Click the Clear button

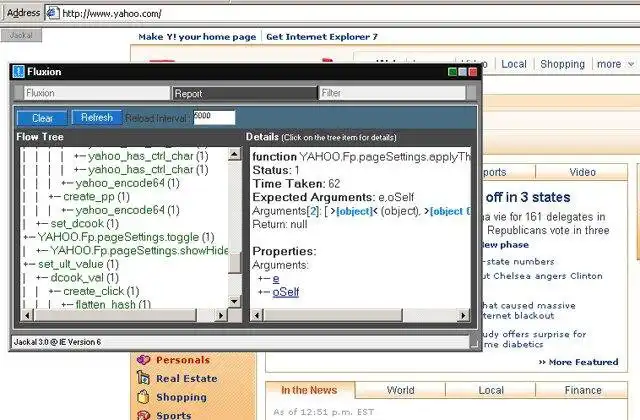(x=42, y=118)
